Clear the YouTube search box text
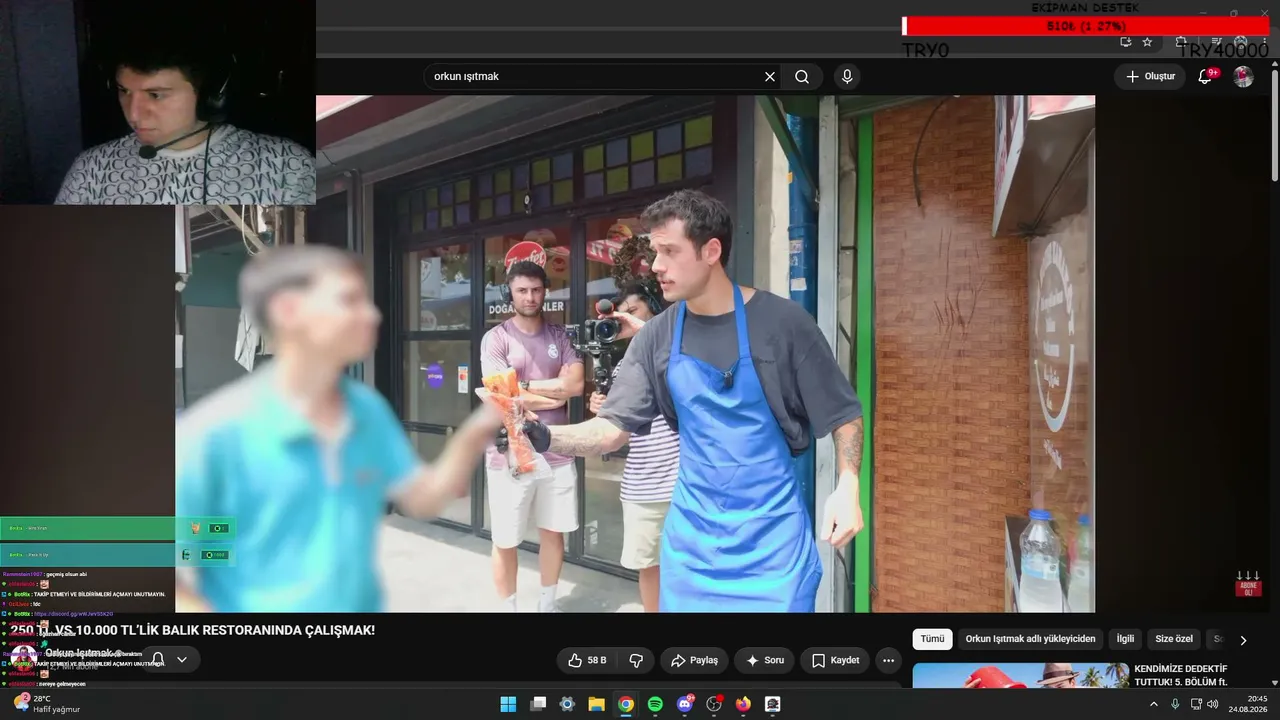The image size is (1280, 720). (x=770, y=77)
